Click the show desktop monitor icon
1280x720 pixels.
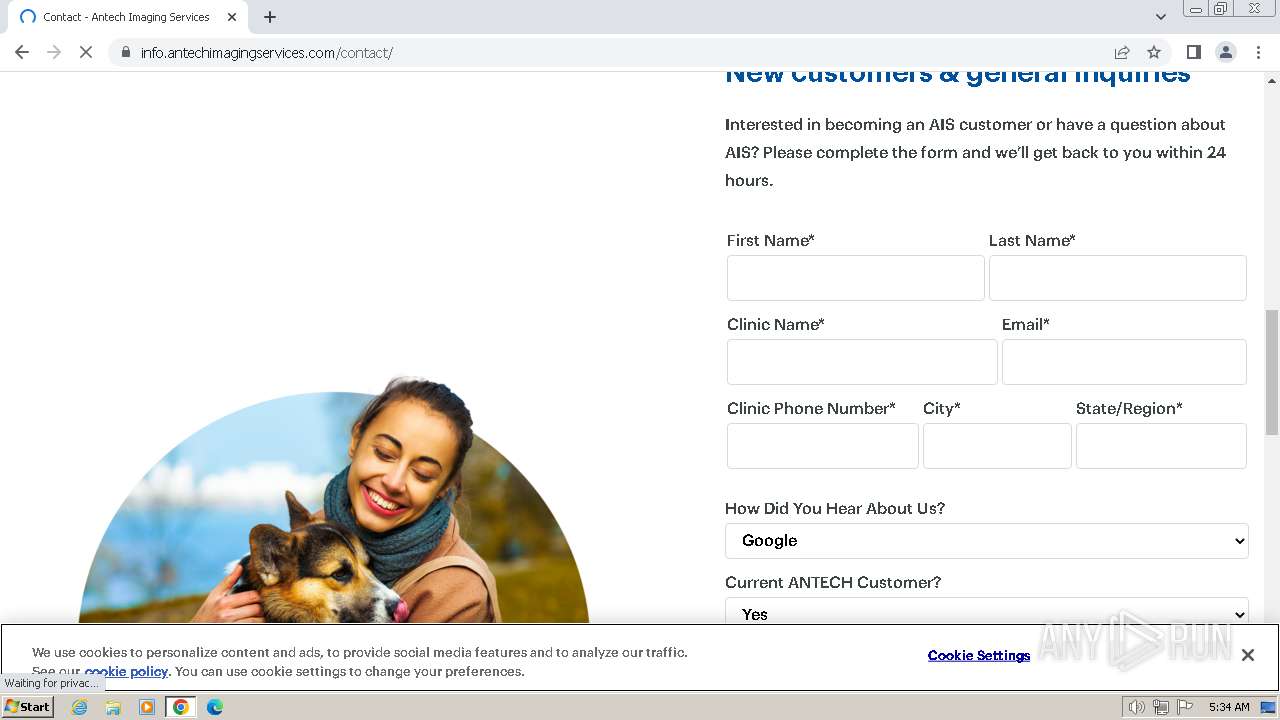point(1268,707)
